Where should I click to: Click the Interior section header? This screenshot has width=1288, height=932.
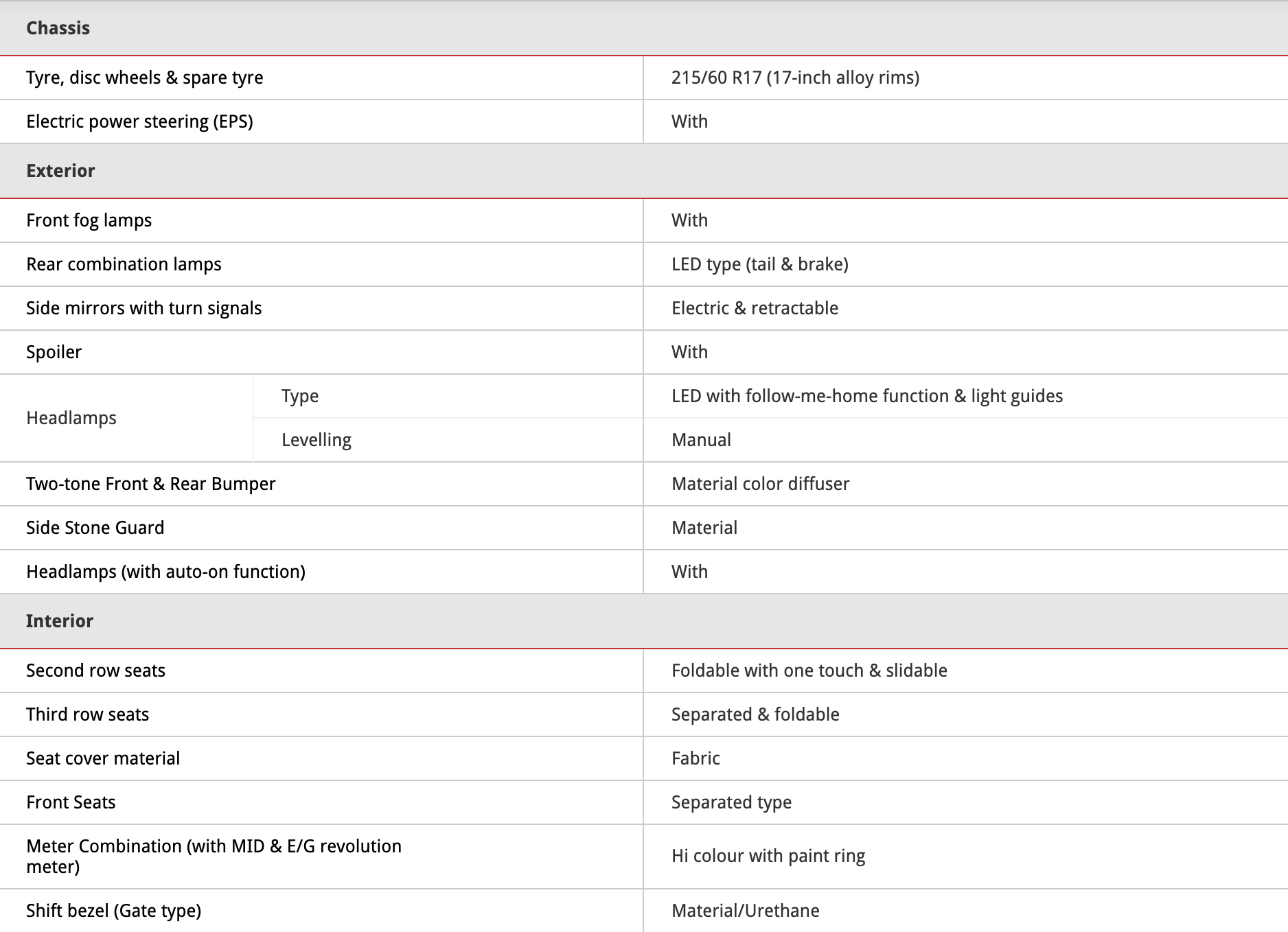[60, 621]
